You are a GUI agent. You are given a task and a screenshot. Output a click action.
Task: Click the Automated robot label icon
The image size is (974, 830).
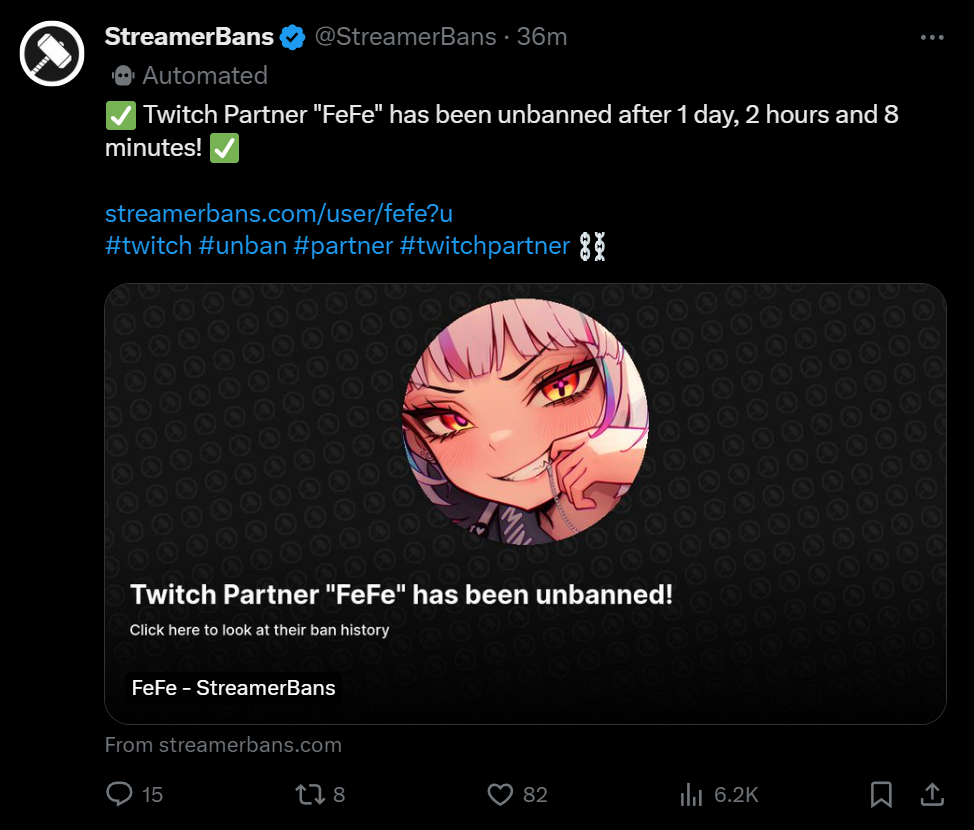pyautogui.click(x=124, y=76)
